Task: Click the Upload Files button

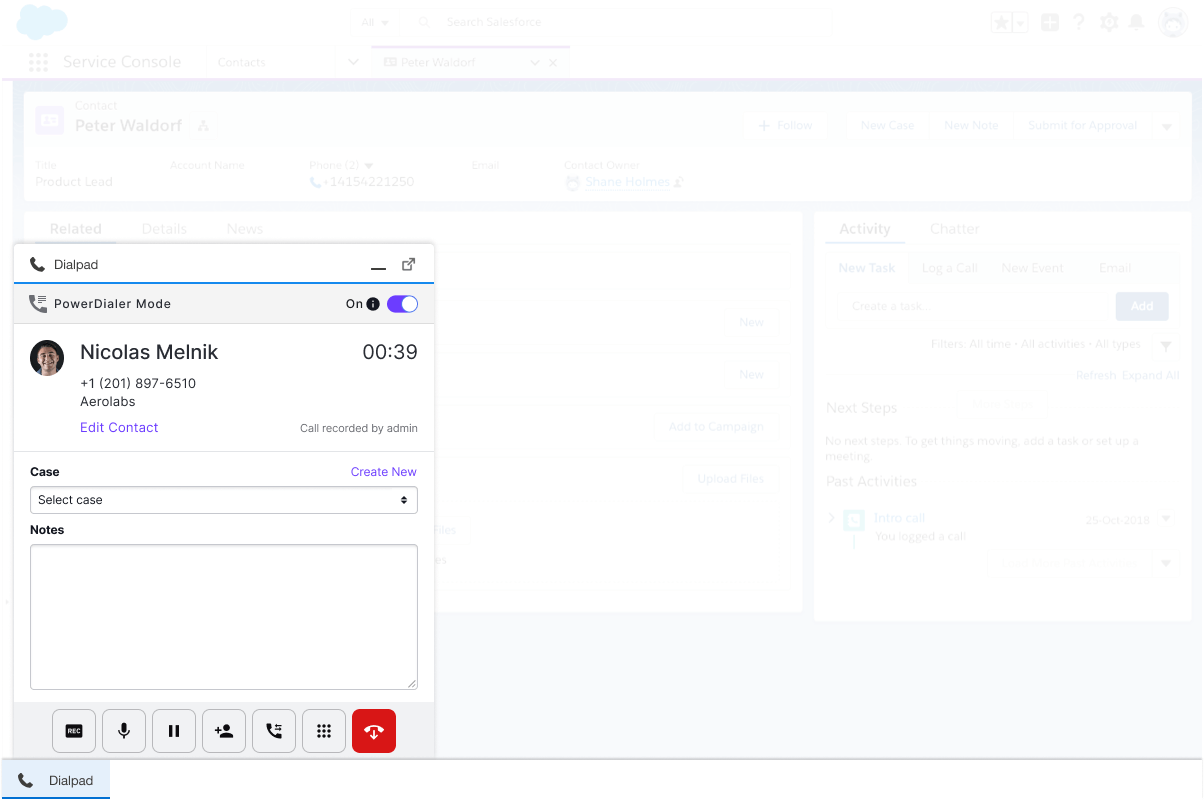Action: pyautogui.click(x=730, y=479)
